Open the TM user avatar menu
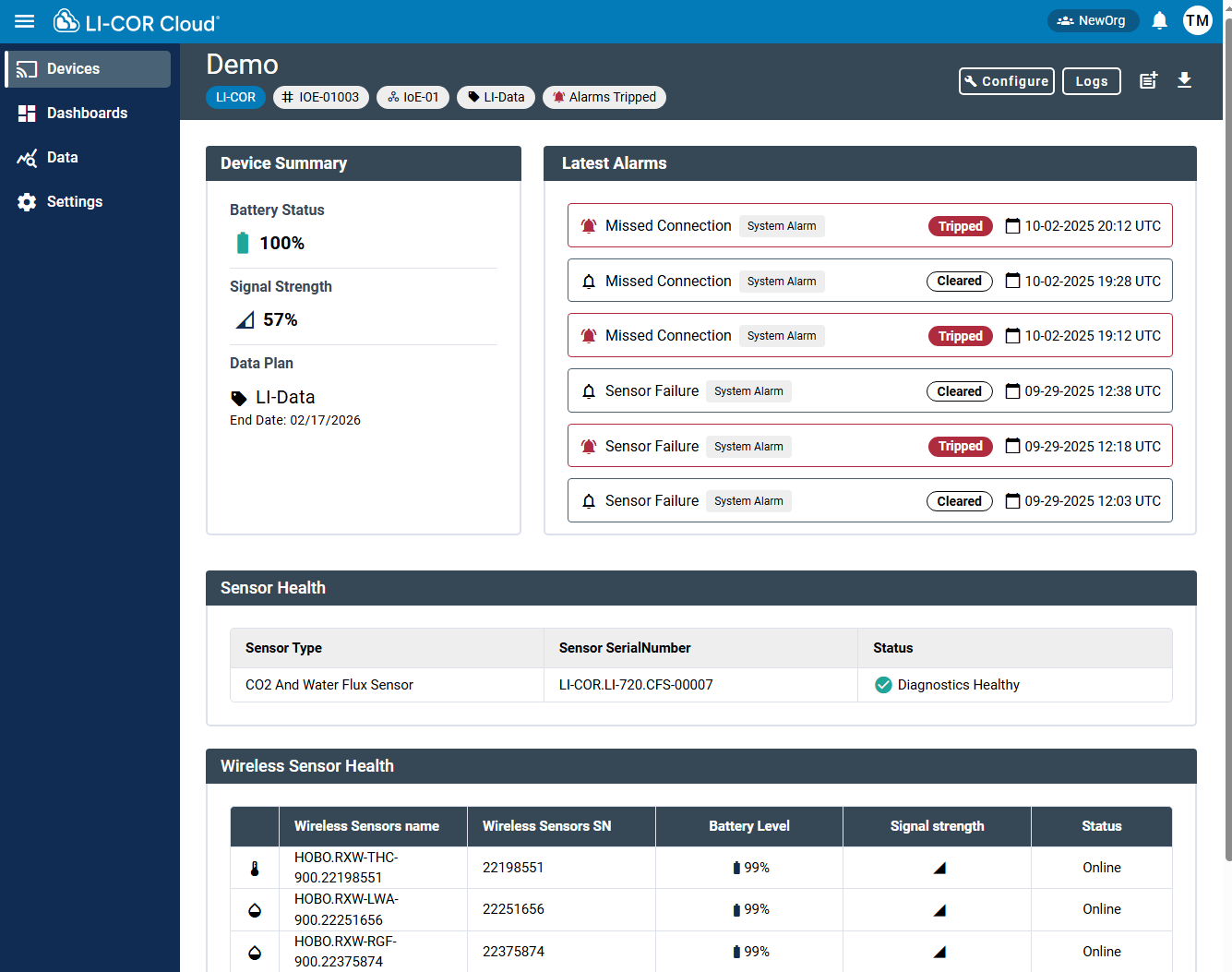 1197,20
